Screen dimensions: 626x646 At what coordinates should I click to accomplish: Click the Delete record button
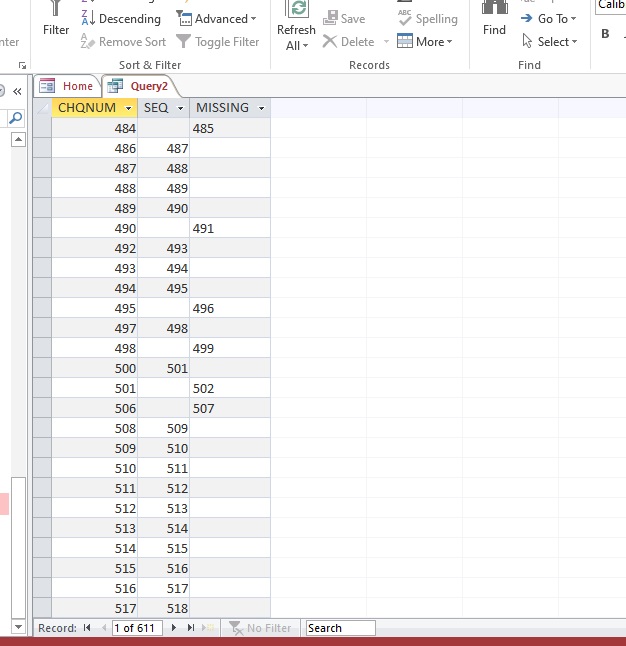click(x=349, y=42)
